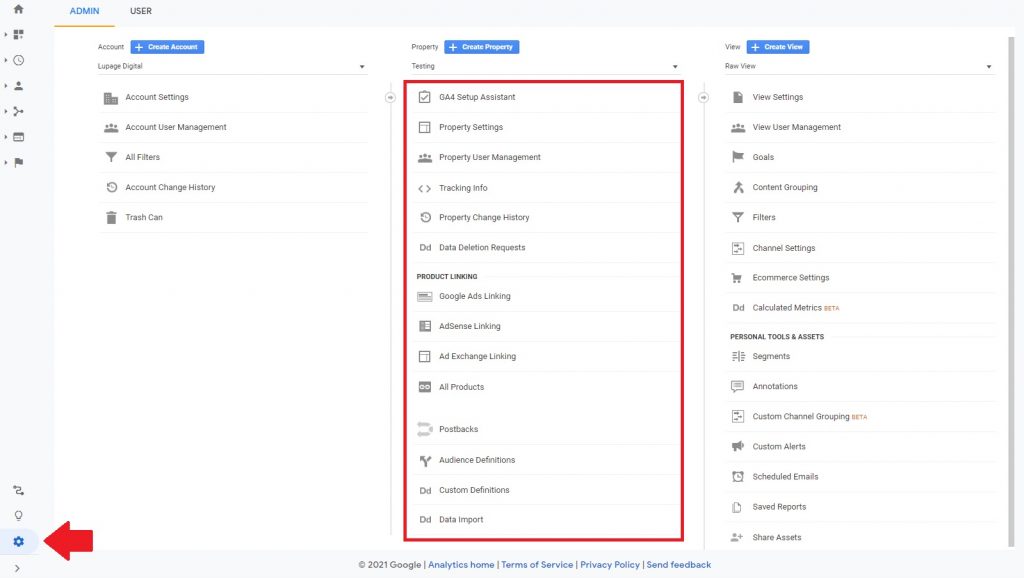Open Property Settings
This screenshot has height=578, width=1024.
click(x=471, y=127)
